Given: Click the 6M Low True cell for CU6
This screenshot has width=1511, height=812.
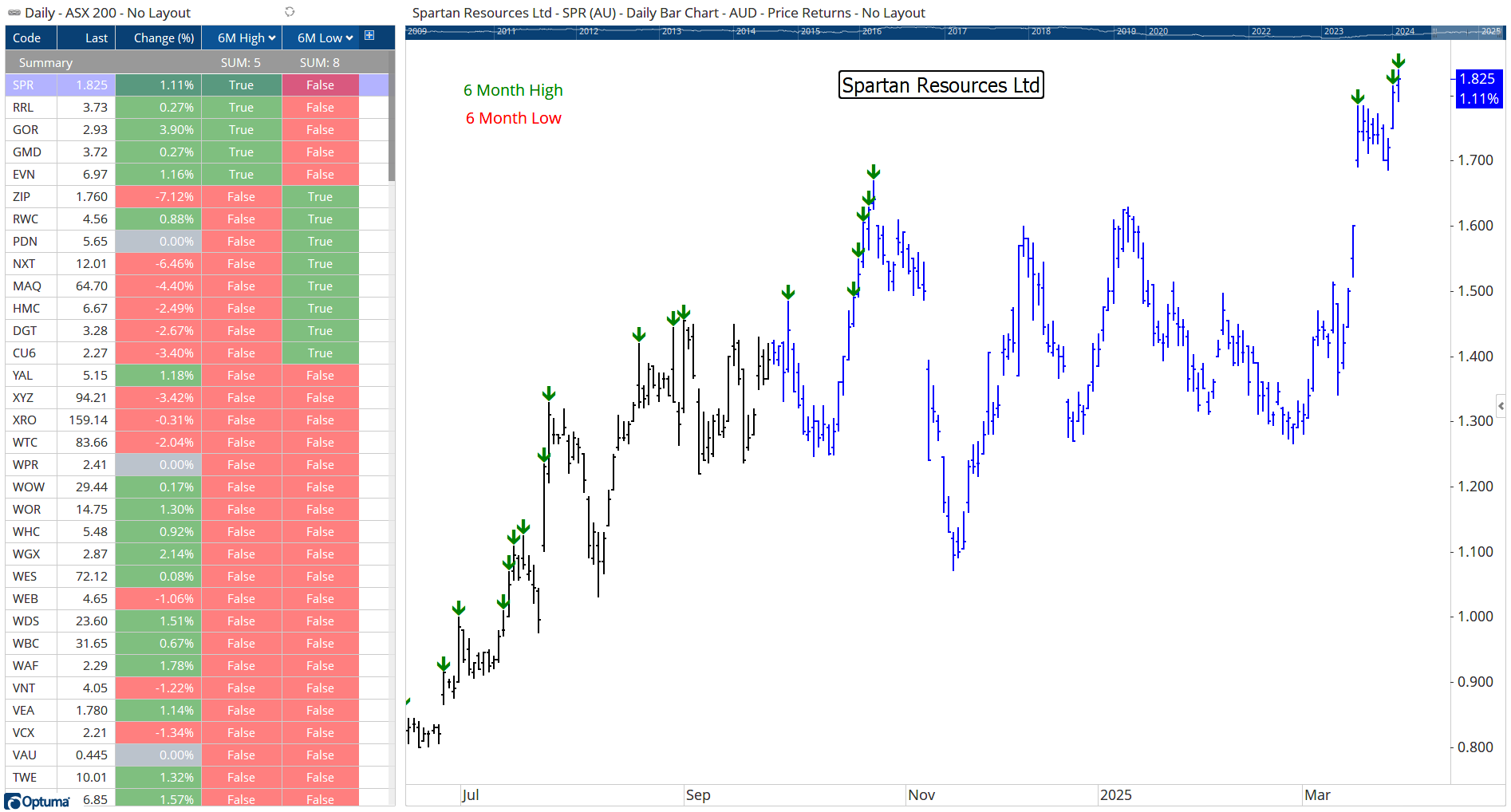Looking at the screenshot, I should [x=320, y=353].
